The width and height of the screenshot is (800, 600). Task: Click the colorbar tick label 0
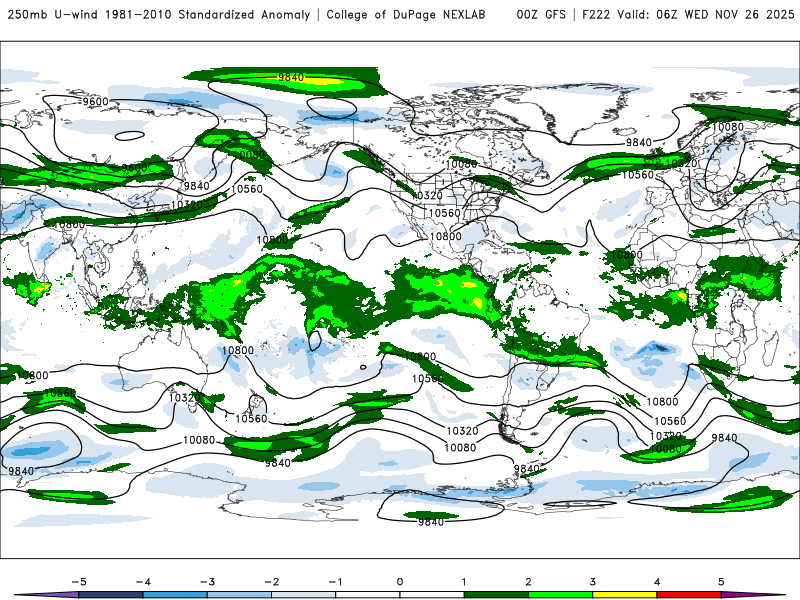(400, 582)
